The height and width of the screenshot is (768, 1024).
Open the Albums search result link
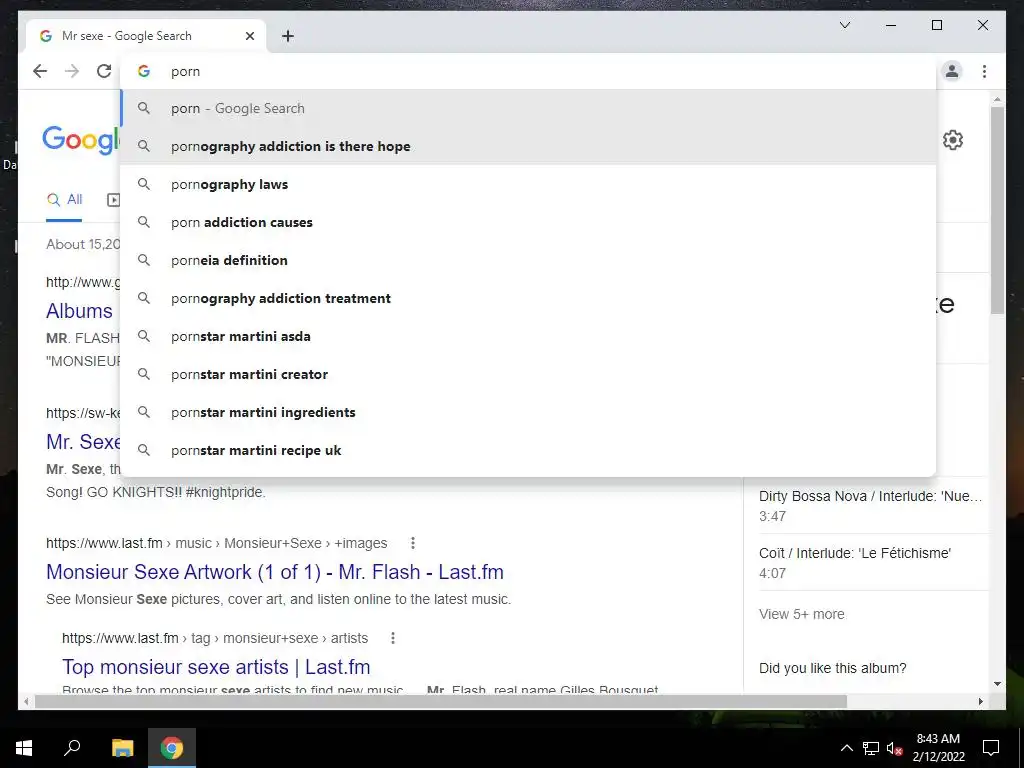pyautogui.click(x=79, y=311)
